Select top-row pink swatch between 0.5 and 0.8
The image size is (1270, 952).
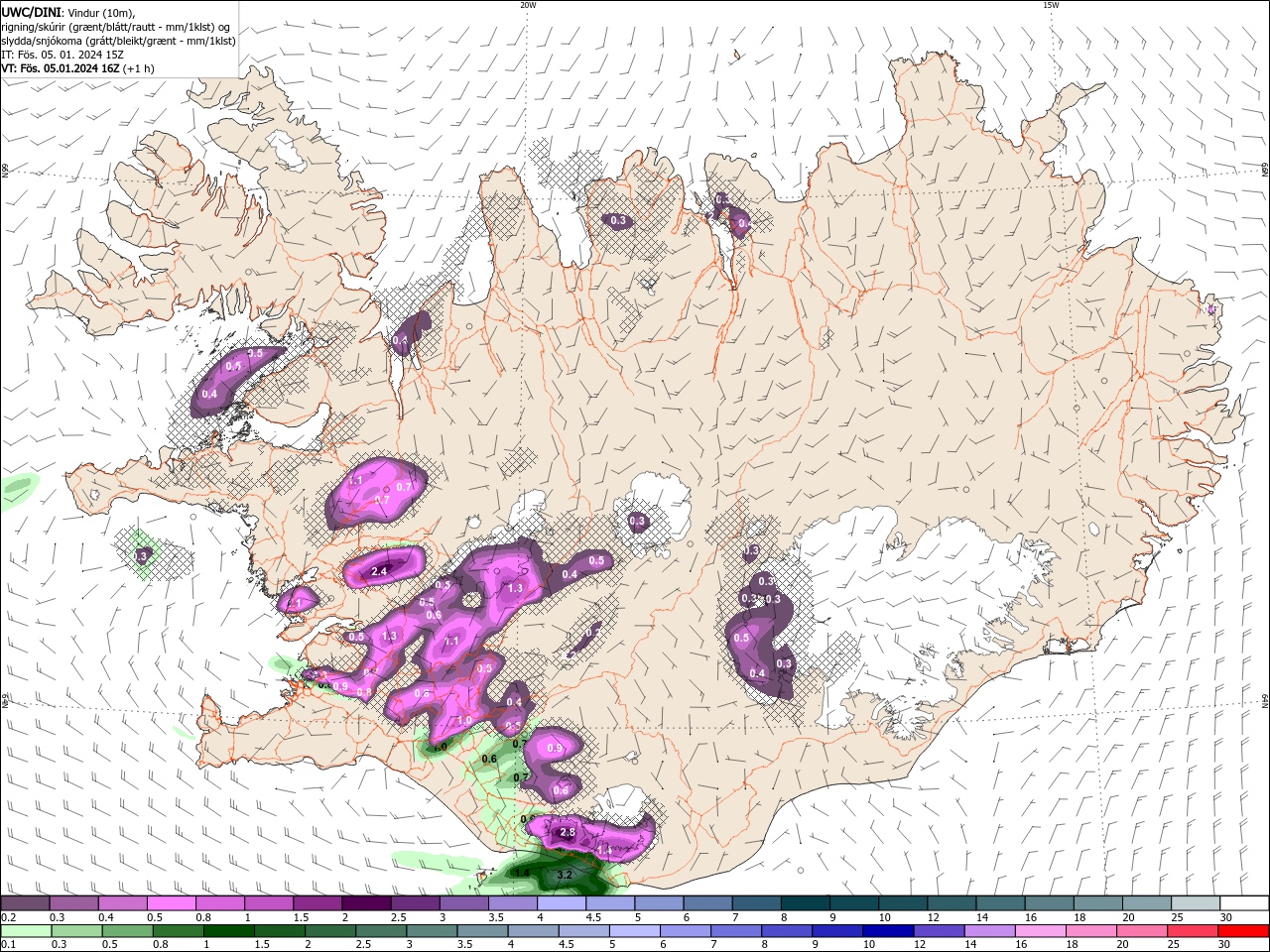pyautogui.click(x=171, y=903)
